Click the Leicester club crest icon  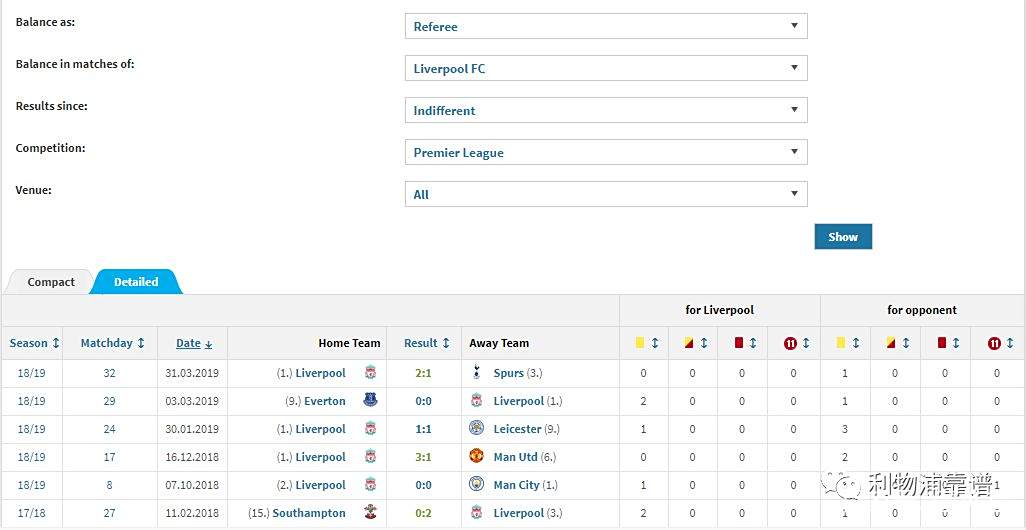click(476, 429)
